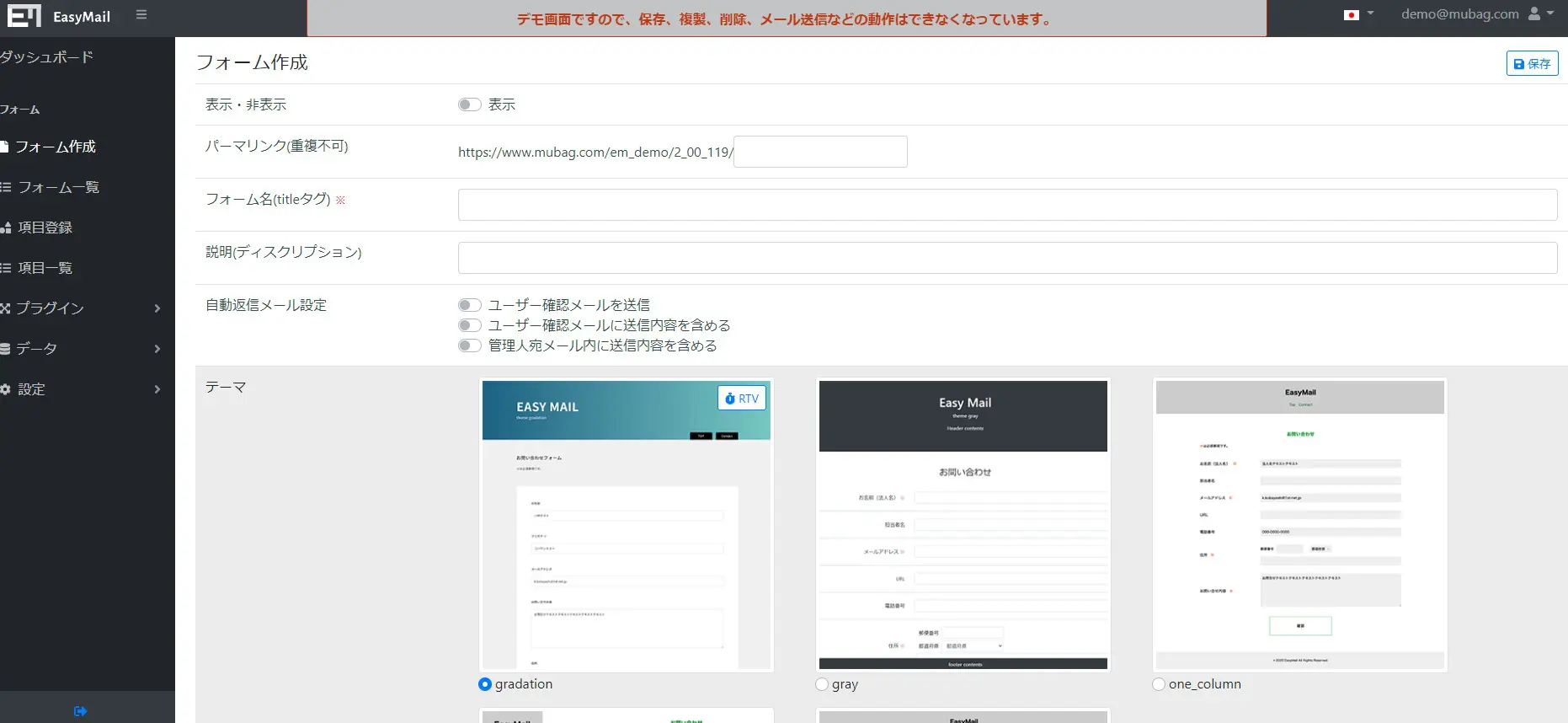
Task: Click the データ database icon
Action: [5, 349]
